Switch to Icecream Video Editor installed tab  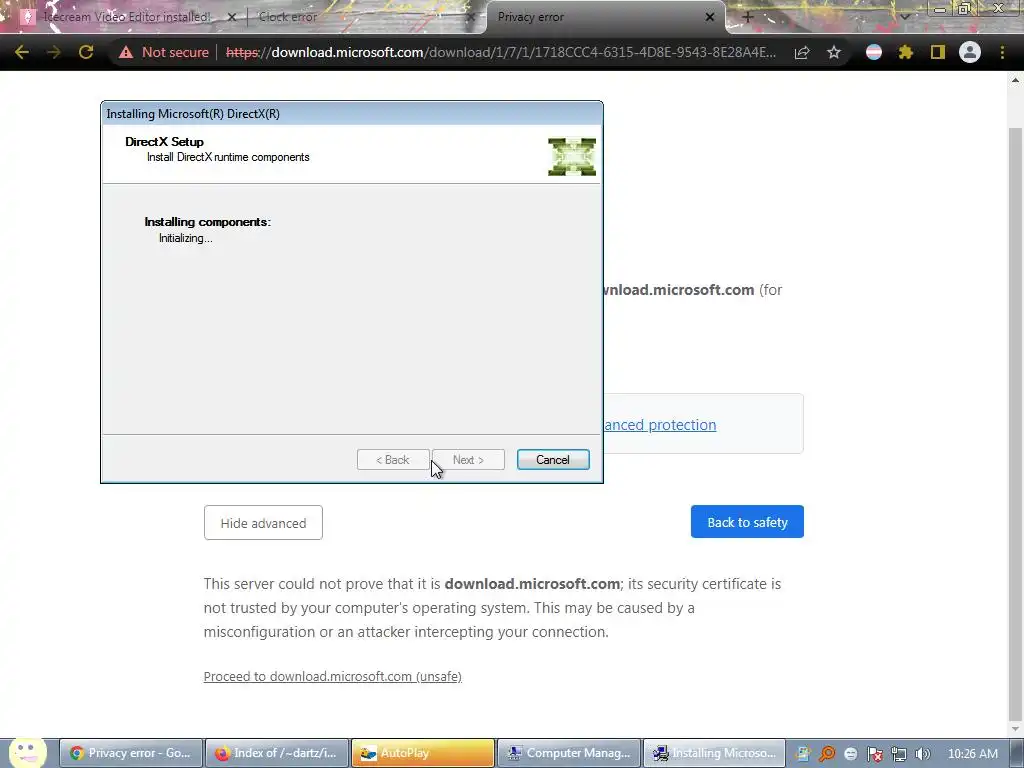[127, 17]
